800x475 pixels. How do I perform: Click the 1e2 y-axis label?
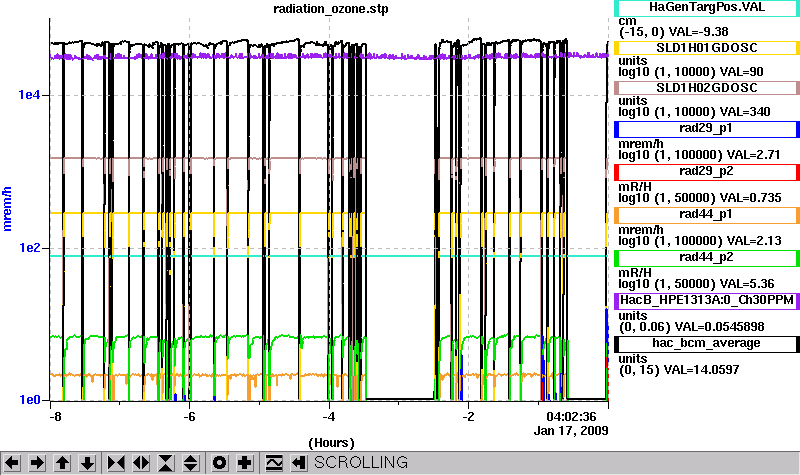[29, 248]
